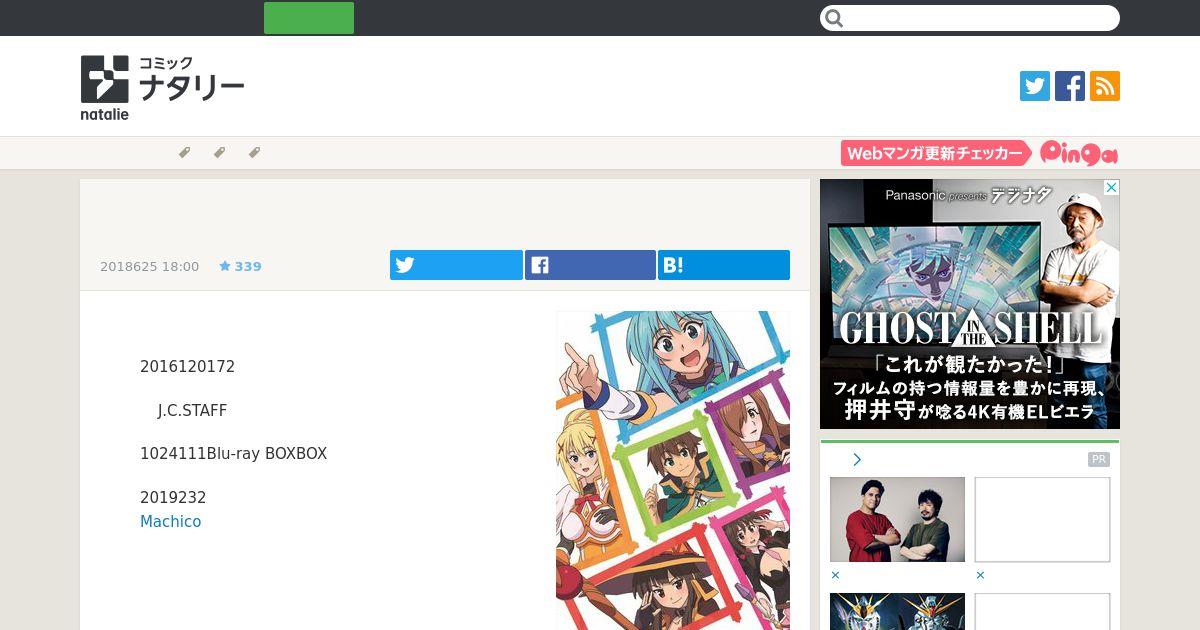
Task: Open the Machico link in the article
Action: pyautogui.click(x=171, y=522)
